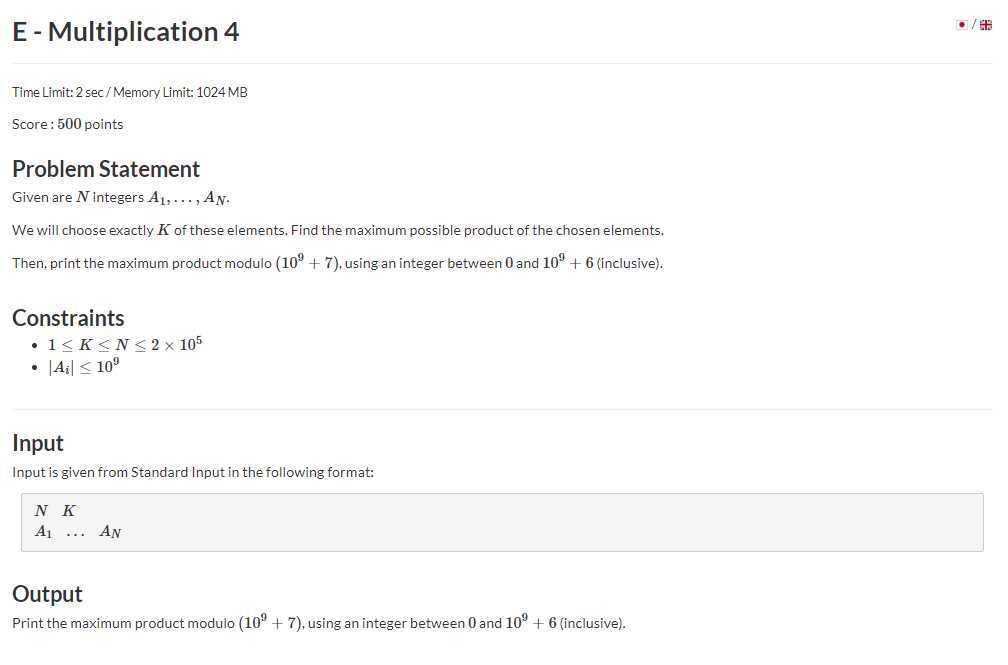Click the Constraints heading
This screenshot has height=665, width=1008.
68,318
